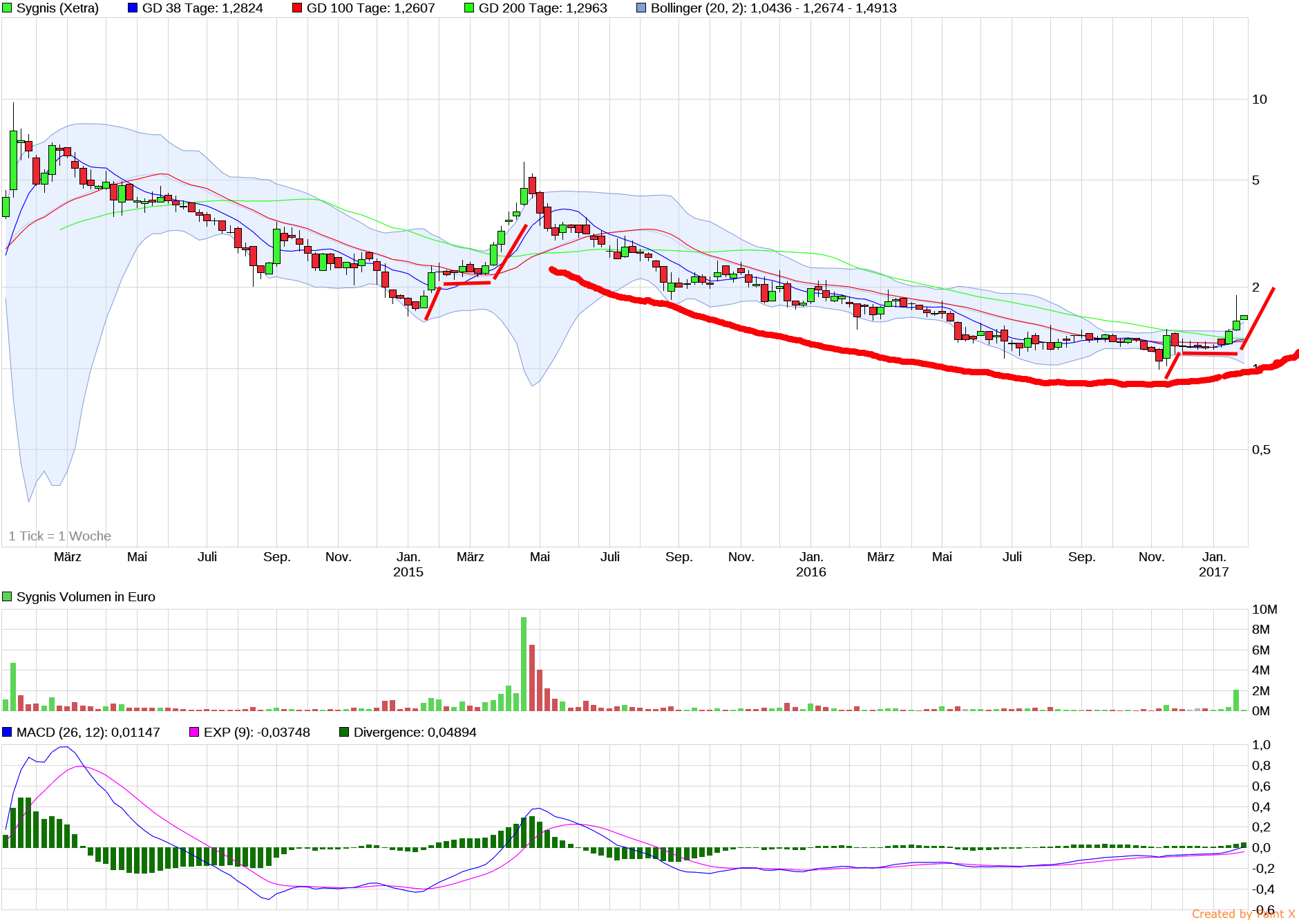Click the Sygnis Volumen legend swatch

tap(7, 596)
